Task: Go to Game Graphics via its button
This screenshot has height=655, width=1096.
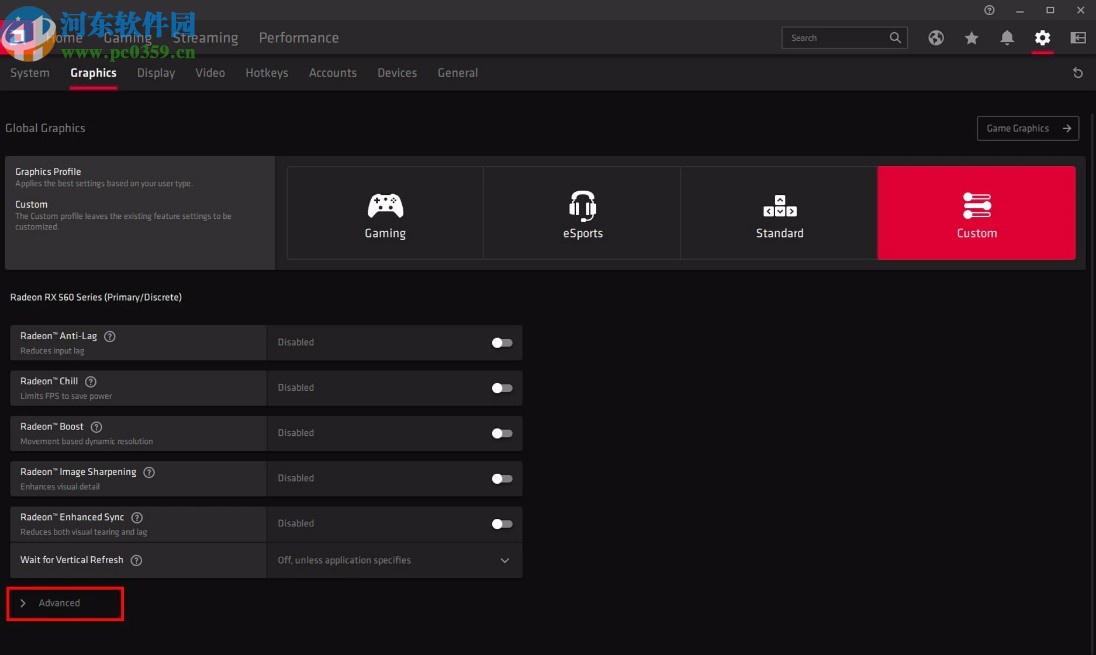Action: pyautogui.click(x=1027, y=128)
